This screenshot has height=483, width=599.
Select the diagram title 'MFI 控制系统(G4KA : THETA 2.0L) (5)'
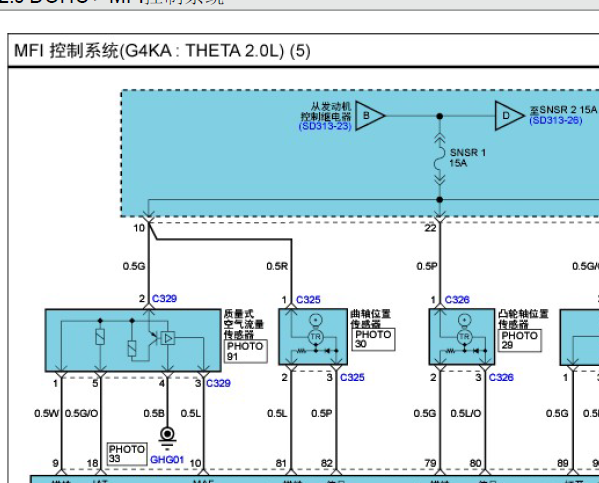point(162,51)
